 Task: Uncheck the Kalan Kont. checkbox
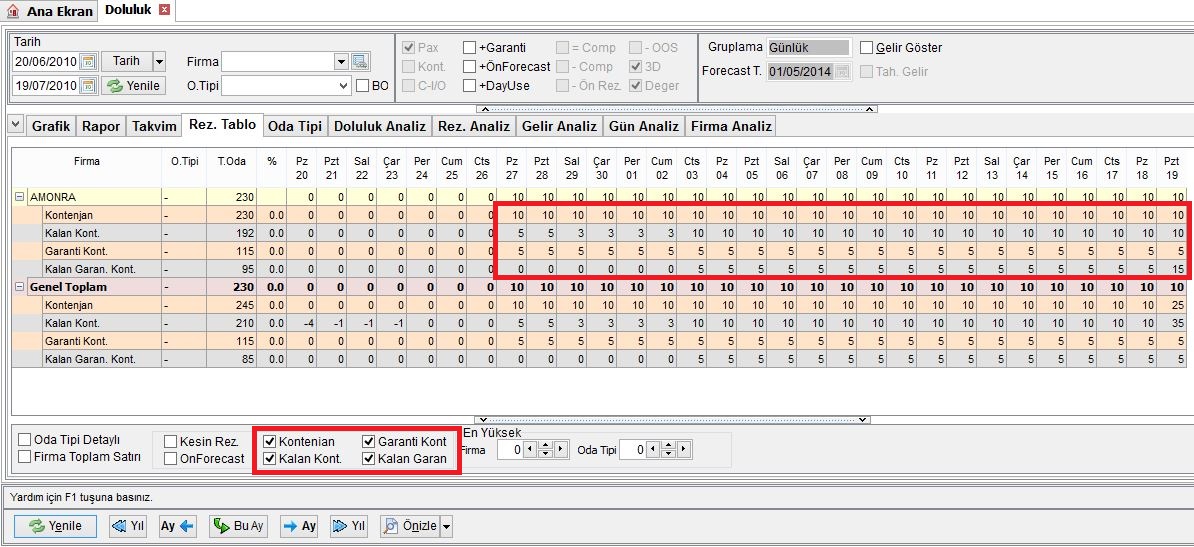(270, 459)
